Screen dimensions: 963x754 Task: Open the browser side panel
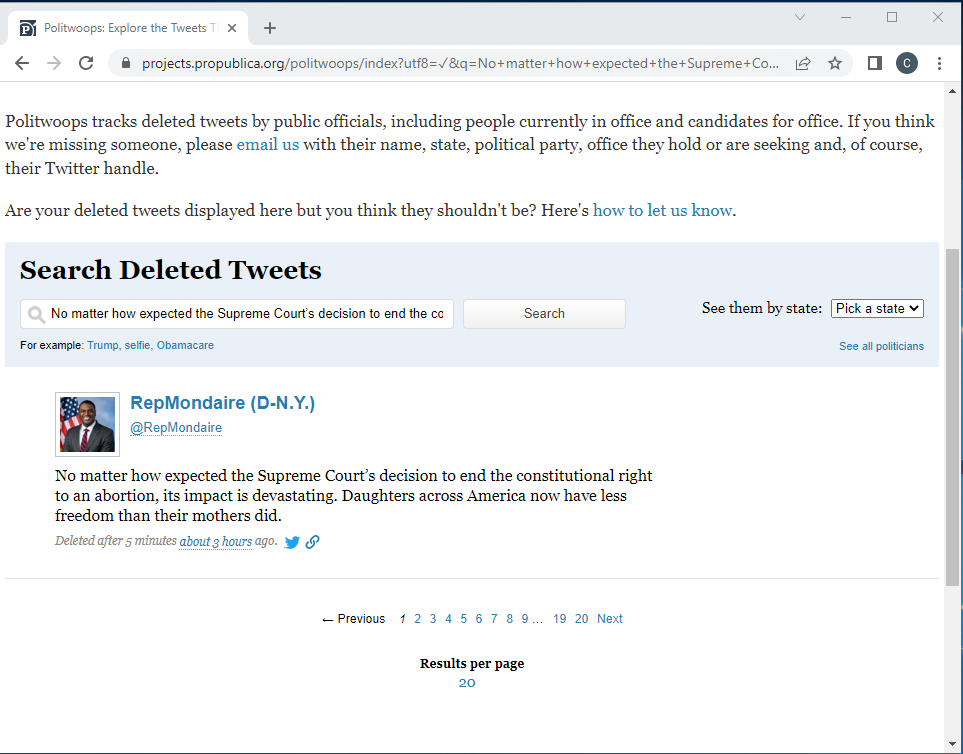(875, 63)
